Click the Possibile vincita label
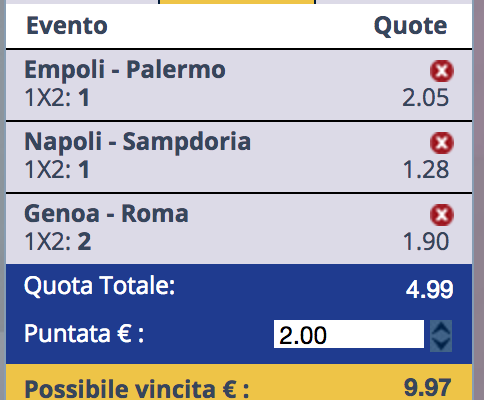Viewport: 484px width, 400px height. point(137,389)
